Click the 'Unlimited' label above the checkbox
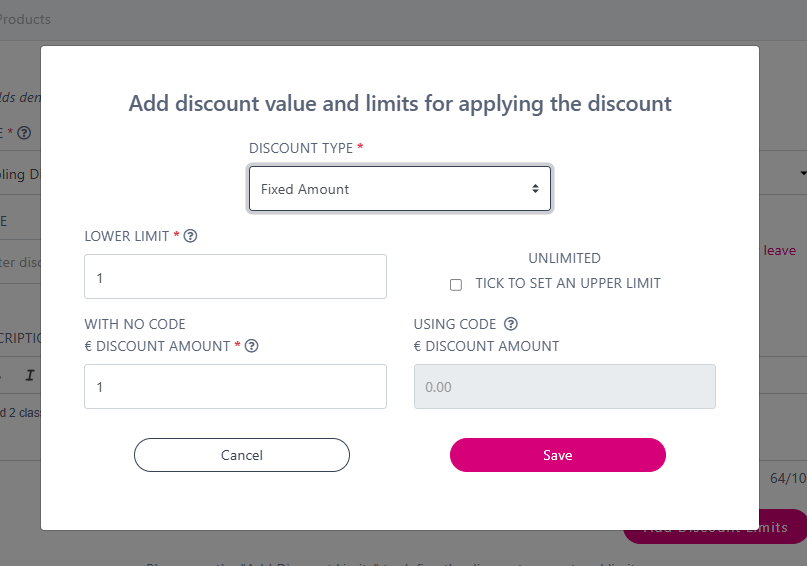Screen dimensions: 807x566 [564, 258]
